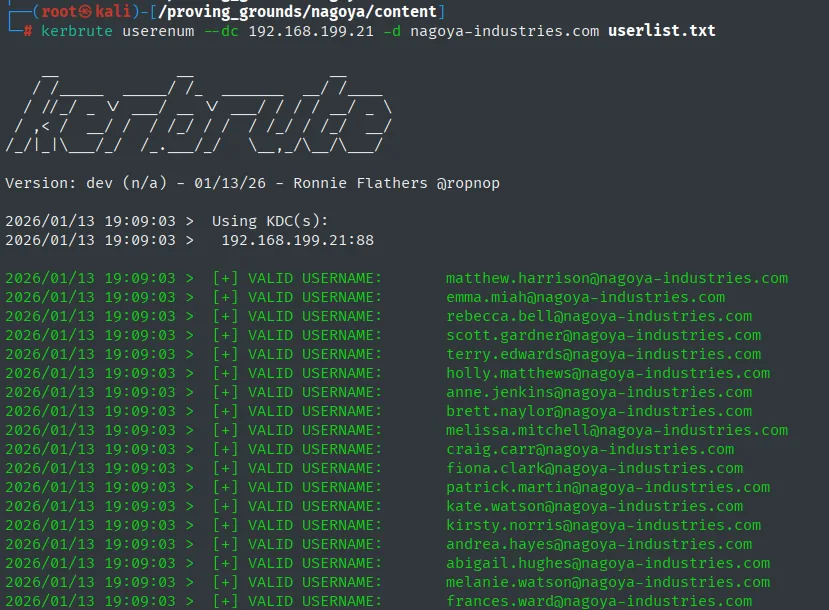Screen dimensions: 829x610
Task: Click fiona.clark@nagoya-industries.com username
Action: click(594, 468)
